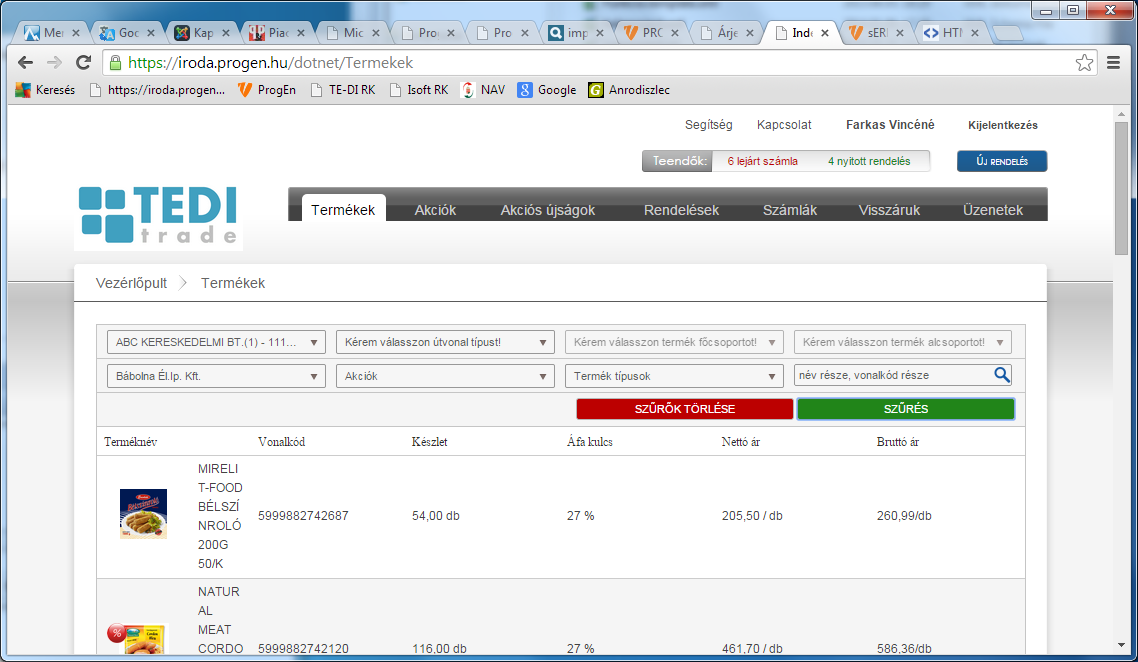The height and width of the screenshot is (662, 1138).
Task: Select barcode text 5999882742687
Action: (x=303, y=516)
